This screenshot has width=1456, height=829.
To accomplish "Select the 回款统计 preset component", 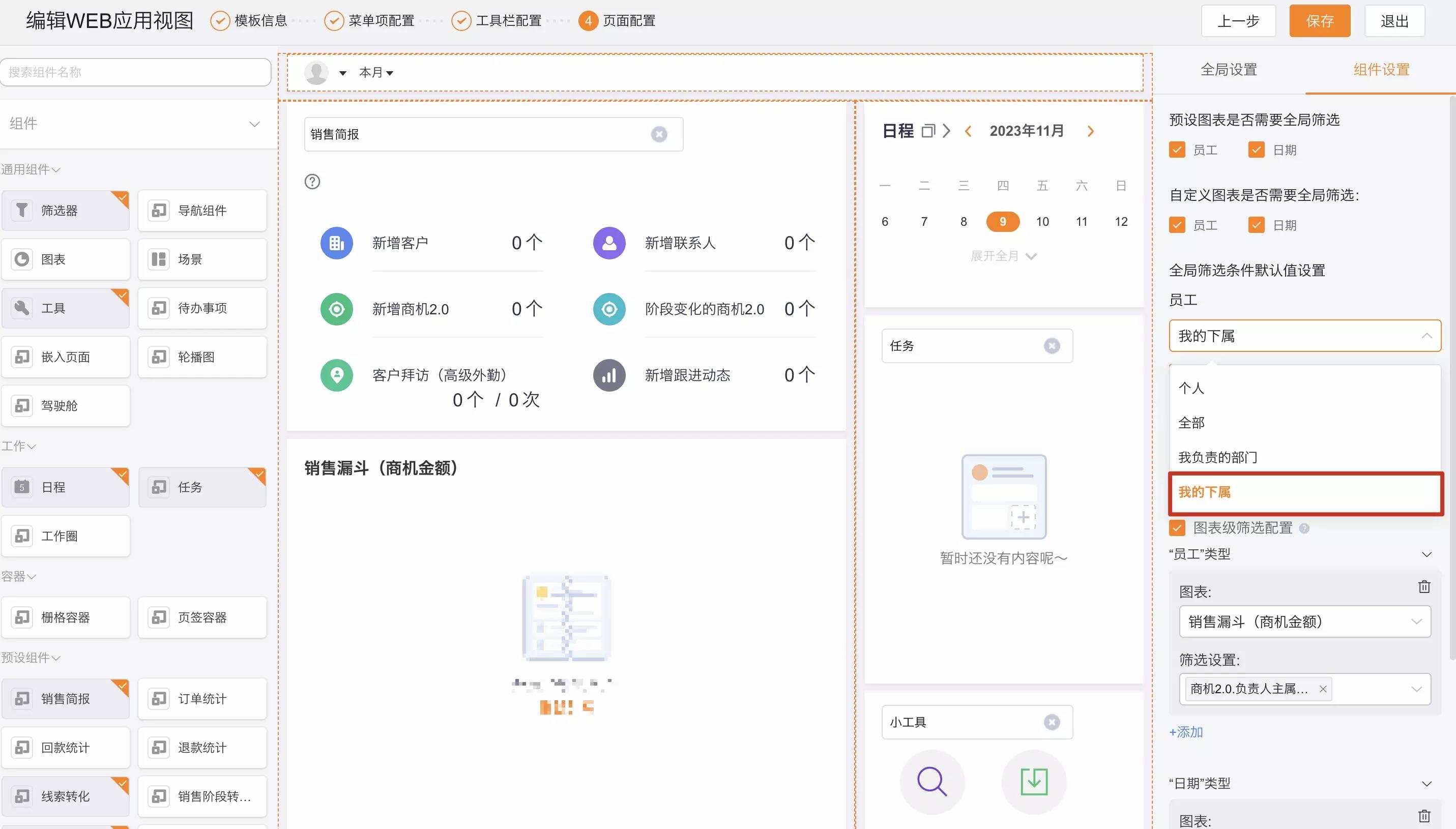I will point(66,747).
